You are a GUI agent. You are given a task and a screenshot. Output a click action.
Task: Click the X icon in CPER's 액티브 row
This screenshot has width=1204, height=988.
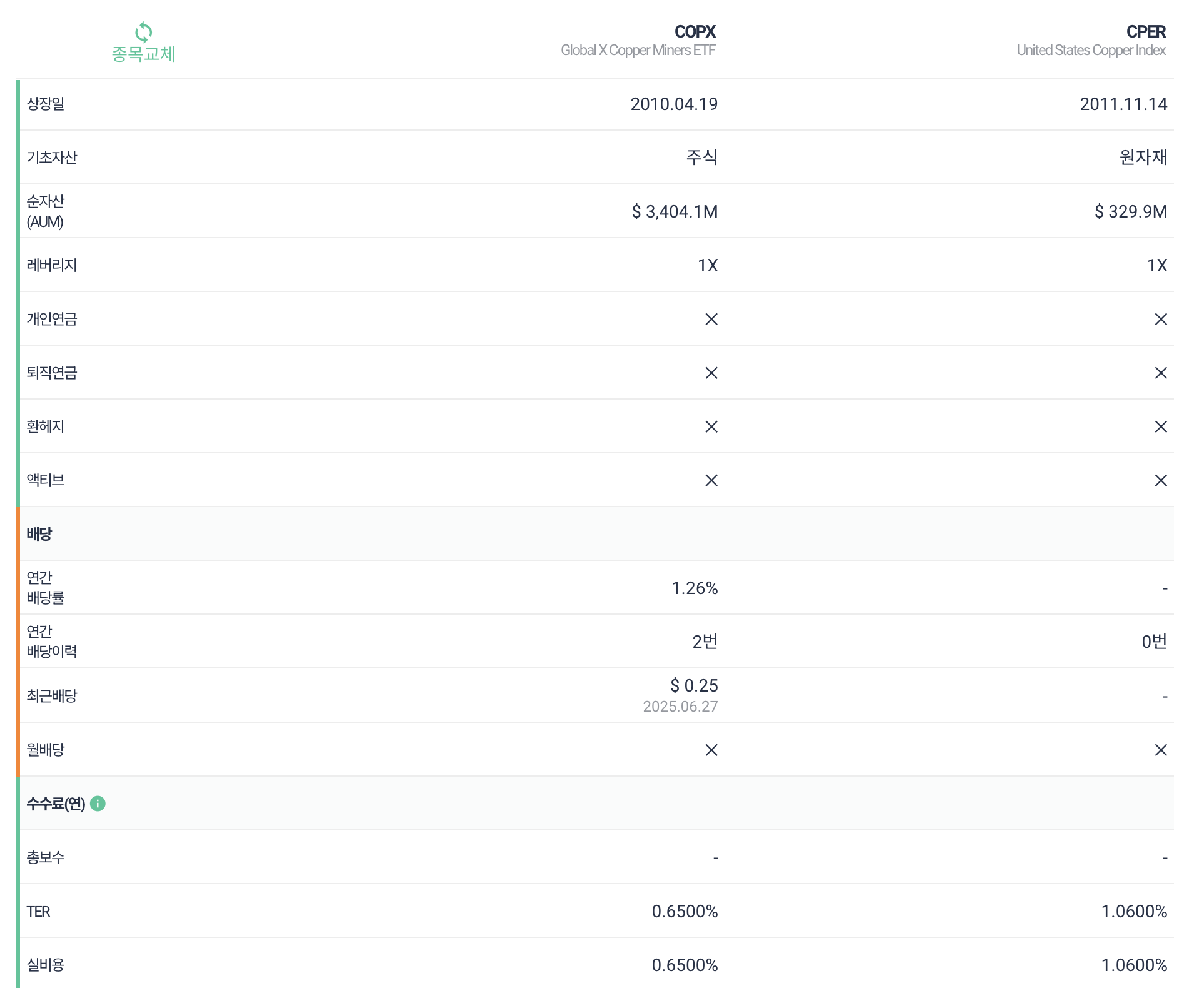click(1160, 481)
